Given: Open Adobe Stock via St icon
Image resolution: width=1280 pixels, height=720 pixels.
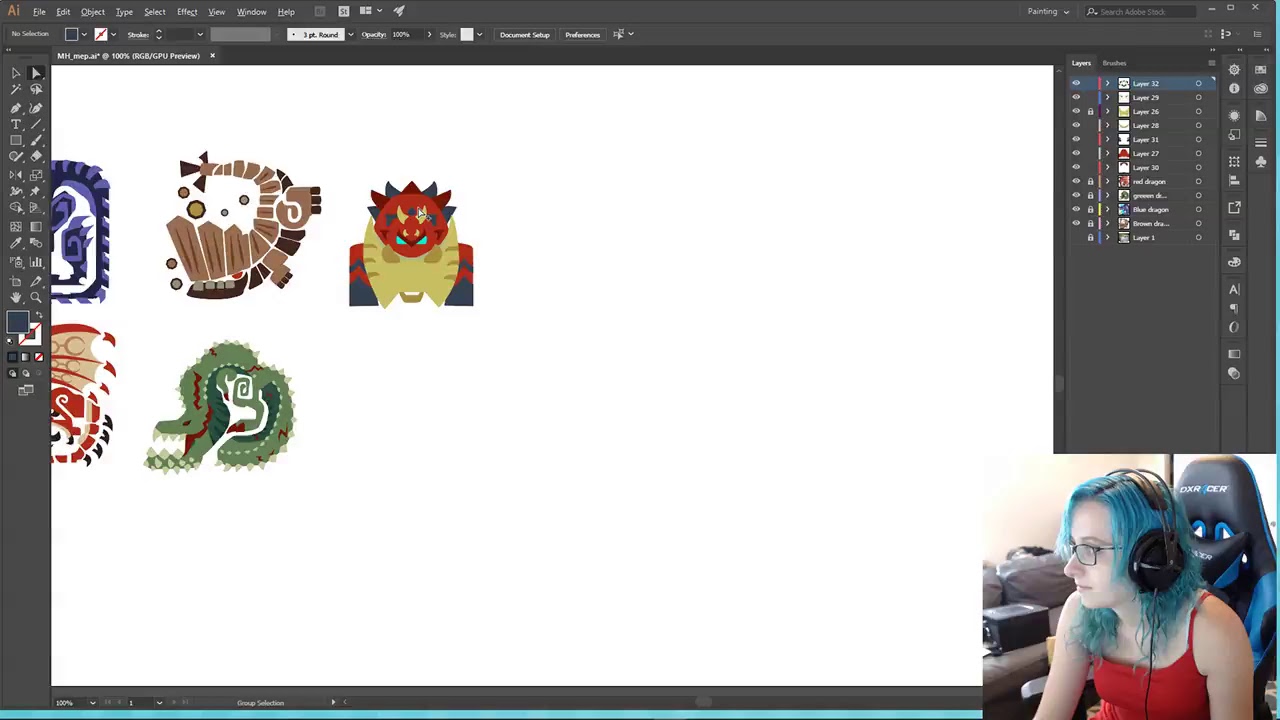Looking at the screenshot, I should pos(343,11).
